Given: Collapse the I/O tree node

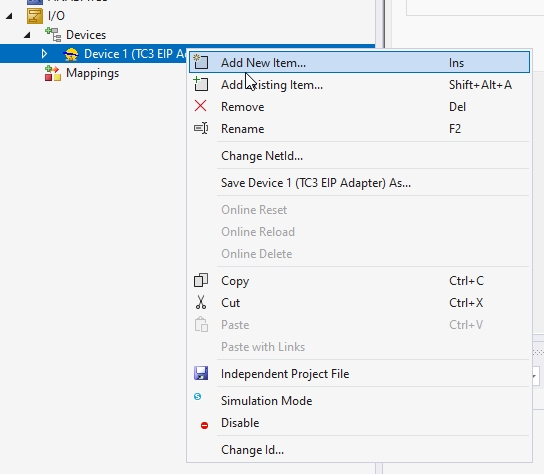Looking at the screenshot, I should pyautogui.click(x=9, y=16).
